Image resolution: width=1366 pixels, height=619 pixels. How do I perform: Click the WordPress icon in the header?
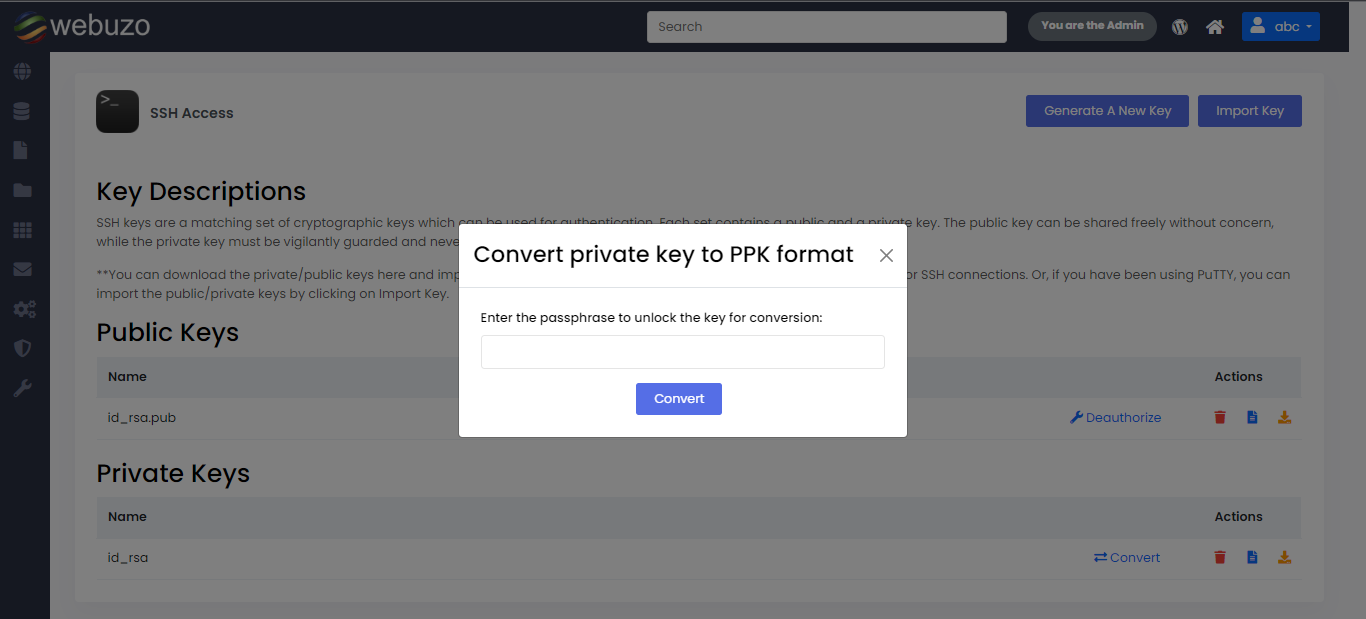click(x=1180, y=27)
